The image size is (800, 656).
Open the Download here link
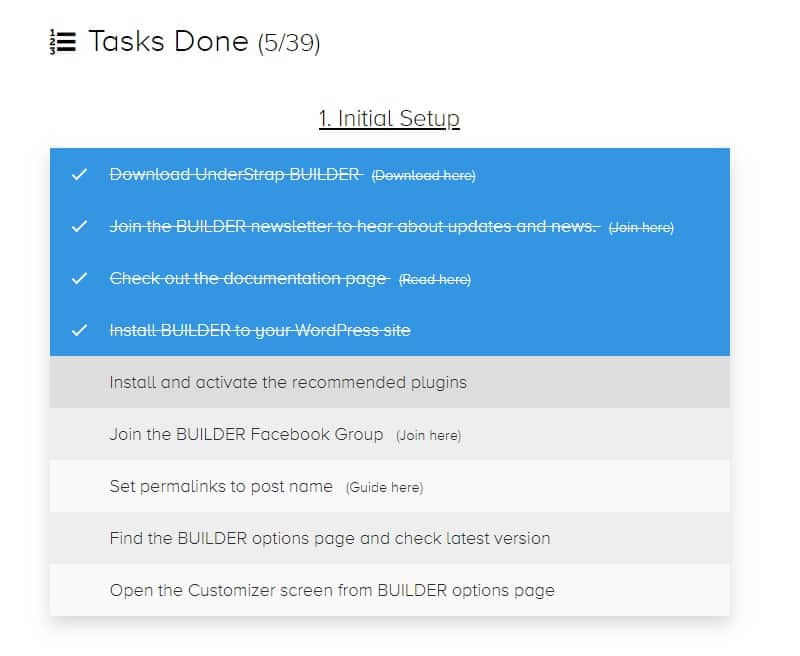click(423, 176)
